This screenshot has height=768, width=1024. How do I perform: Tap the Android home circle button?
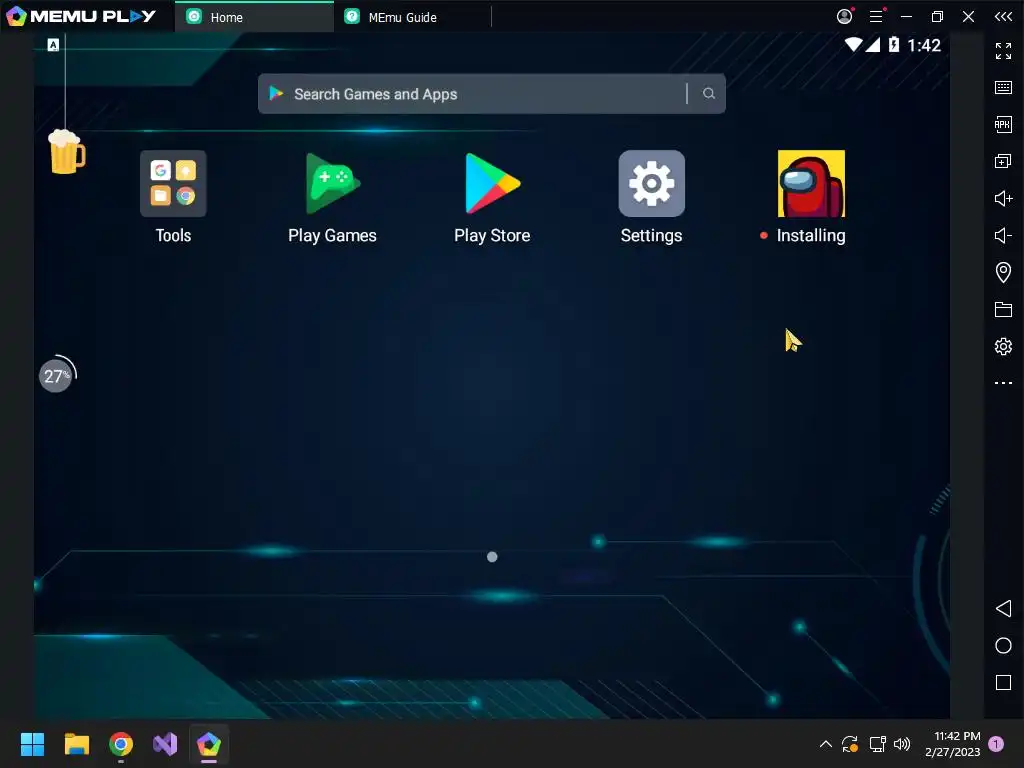coord(1003,646)
